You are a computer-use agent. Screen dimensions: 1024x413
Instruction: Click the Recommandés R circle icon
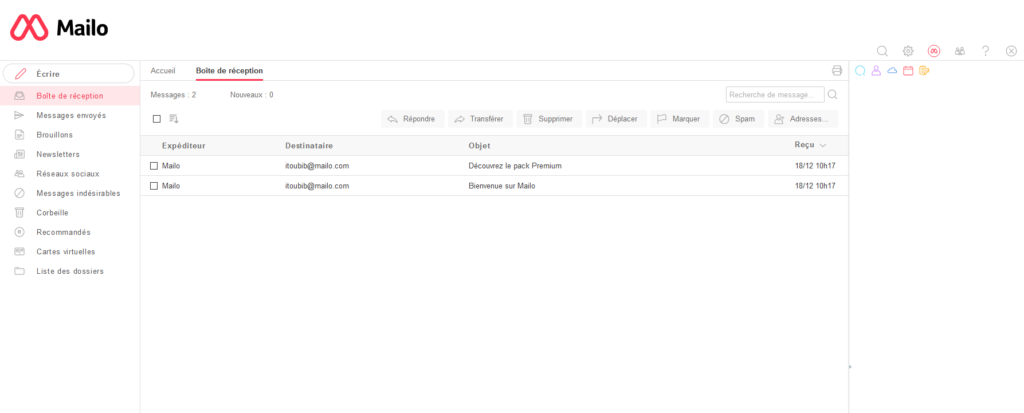tap(20, 232)
